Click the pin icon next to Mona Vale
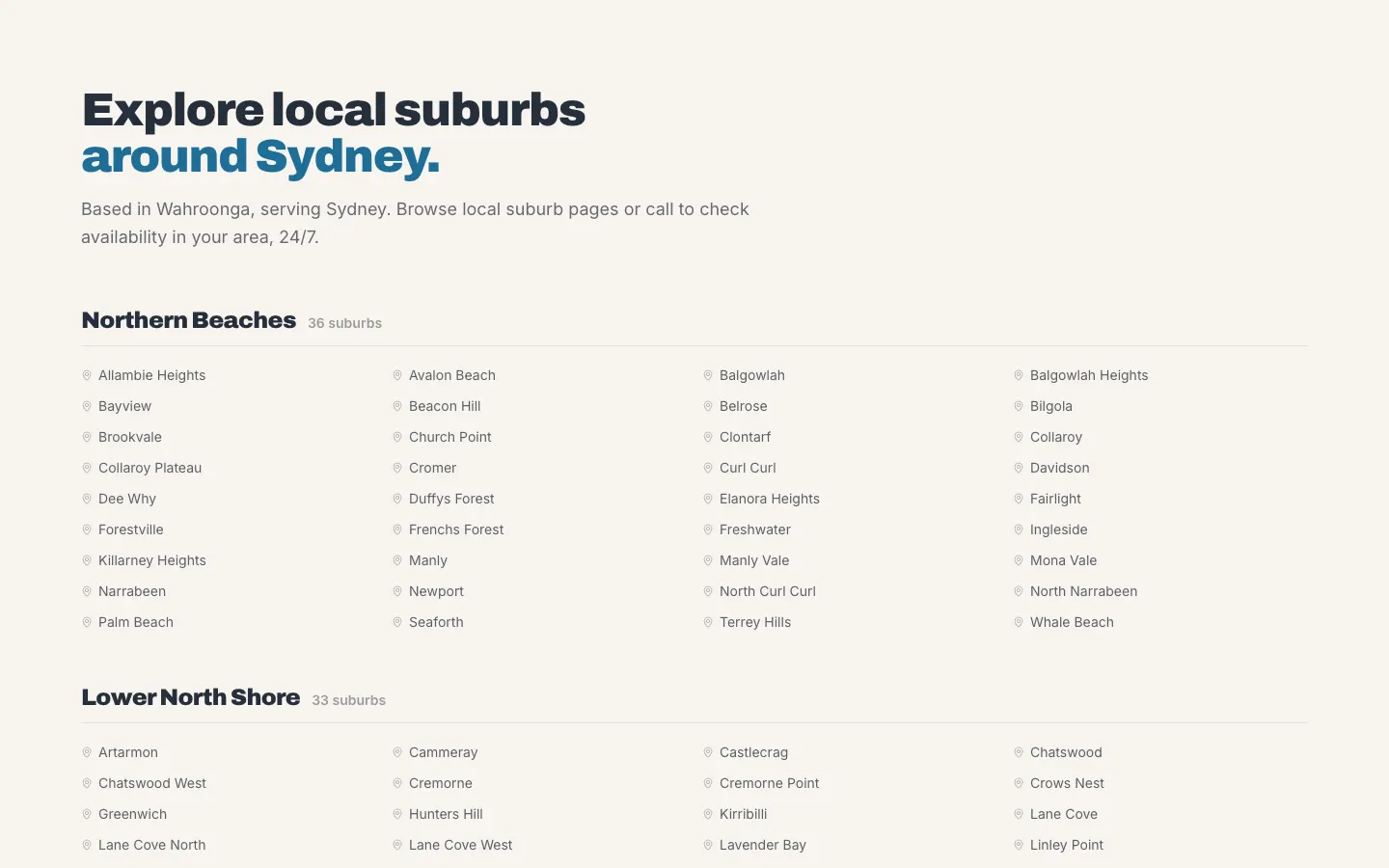The image size is (1389, 868). coord(1019,560)
